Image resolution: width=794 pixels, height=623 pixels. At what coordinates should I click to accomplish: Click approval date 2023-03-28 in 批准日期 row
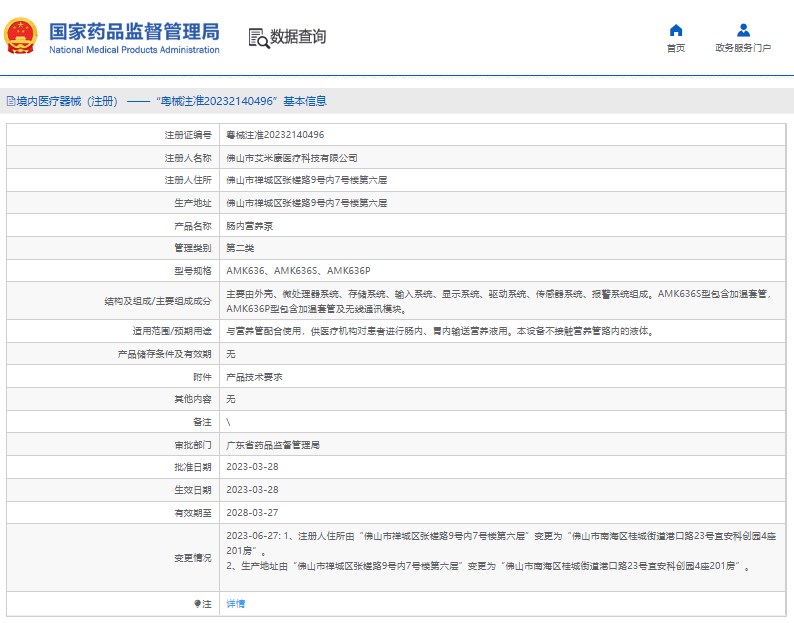pyautogui.click(x=252, y=467)
